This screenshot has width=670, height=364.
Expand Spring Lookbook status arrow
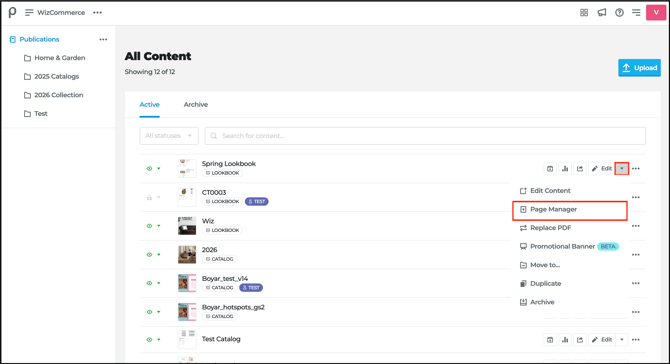point(159,168)
